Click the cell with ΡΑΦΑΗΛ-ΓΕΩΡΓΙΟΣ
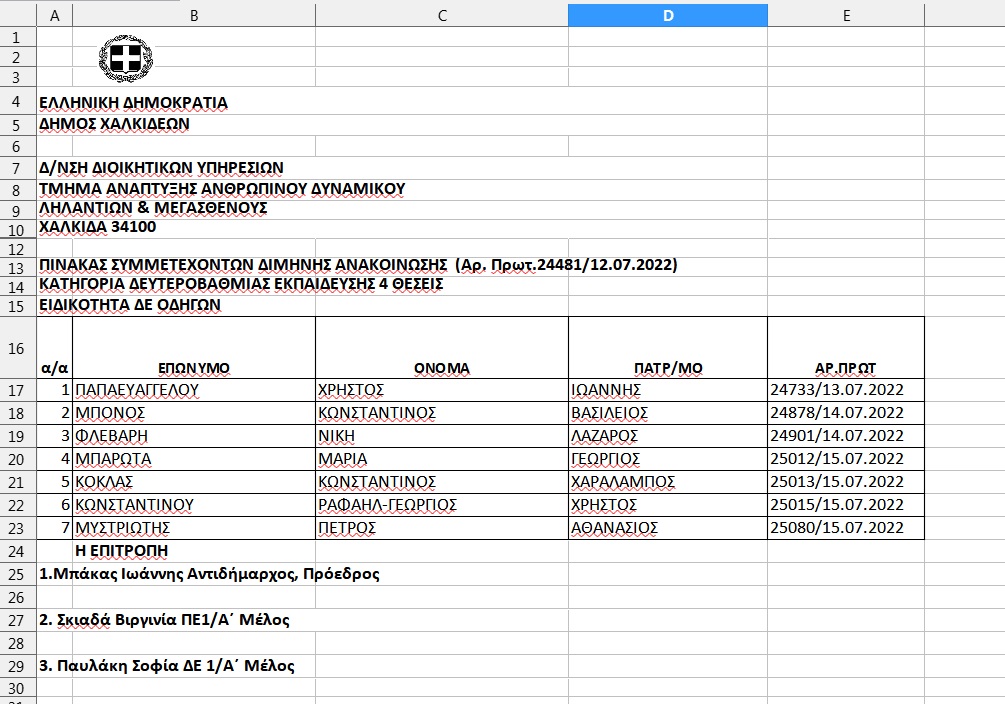The height and width of the screenshot is (704, 1005). tap(441, 505)
